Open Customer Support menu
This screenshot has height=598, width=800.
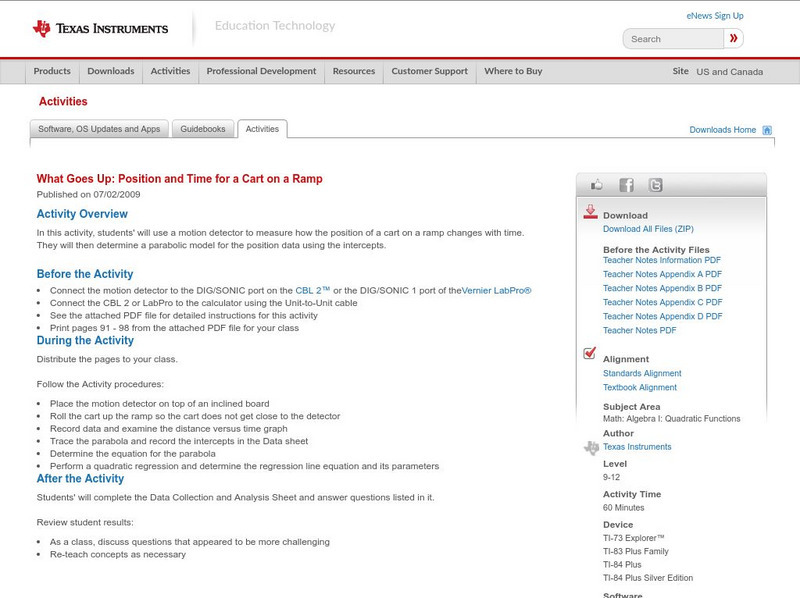coord(430,71)
